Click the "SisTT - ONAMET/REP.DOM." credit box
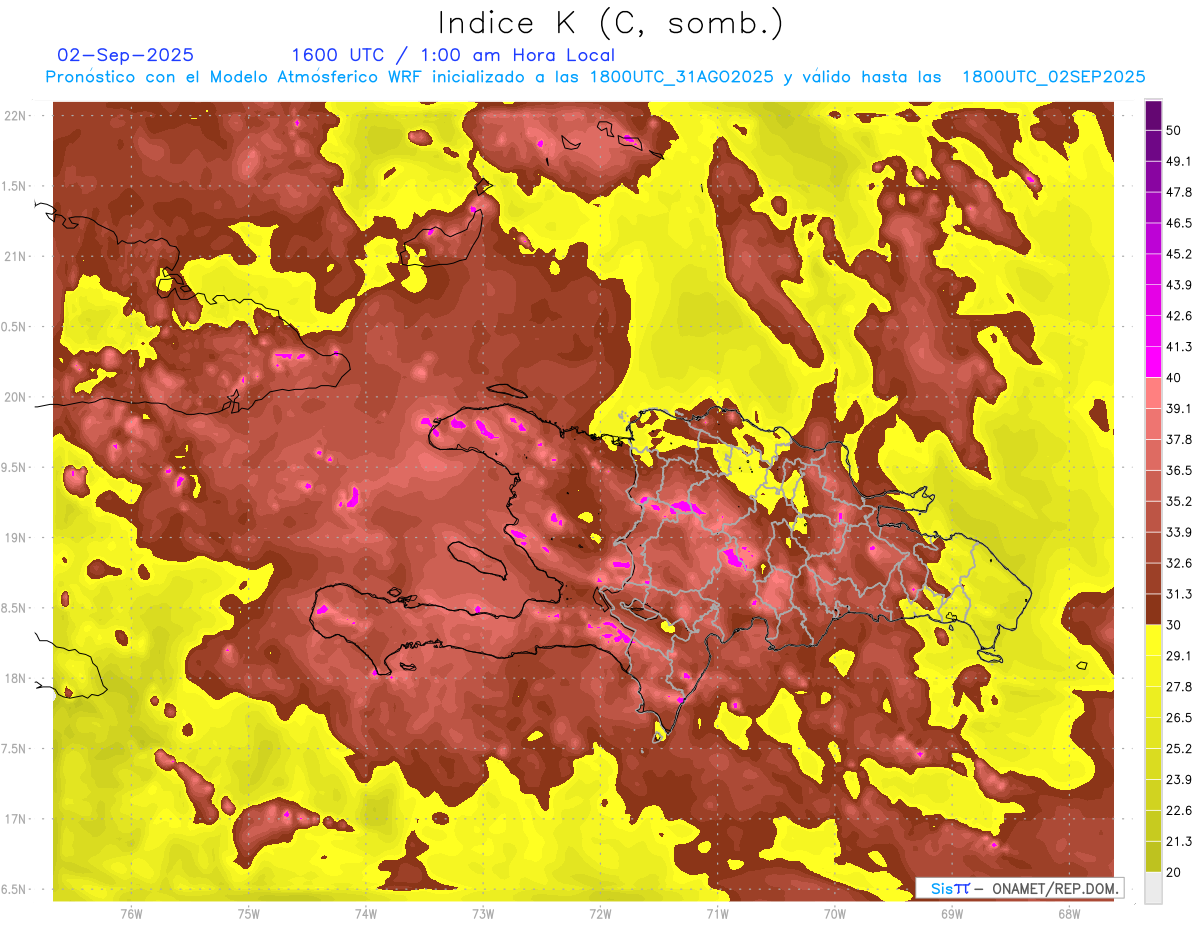This screenshot has height=927, width=1200. click(1020, 887)
